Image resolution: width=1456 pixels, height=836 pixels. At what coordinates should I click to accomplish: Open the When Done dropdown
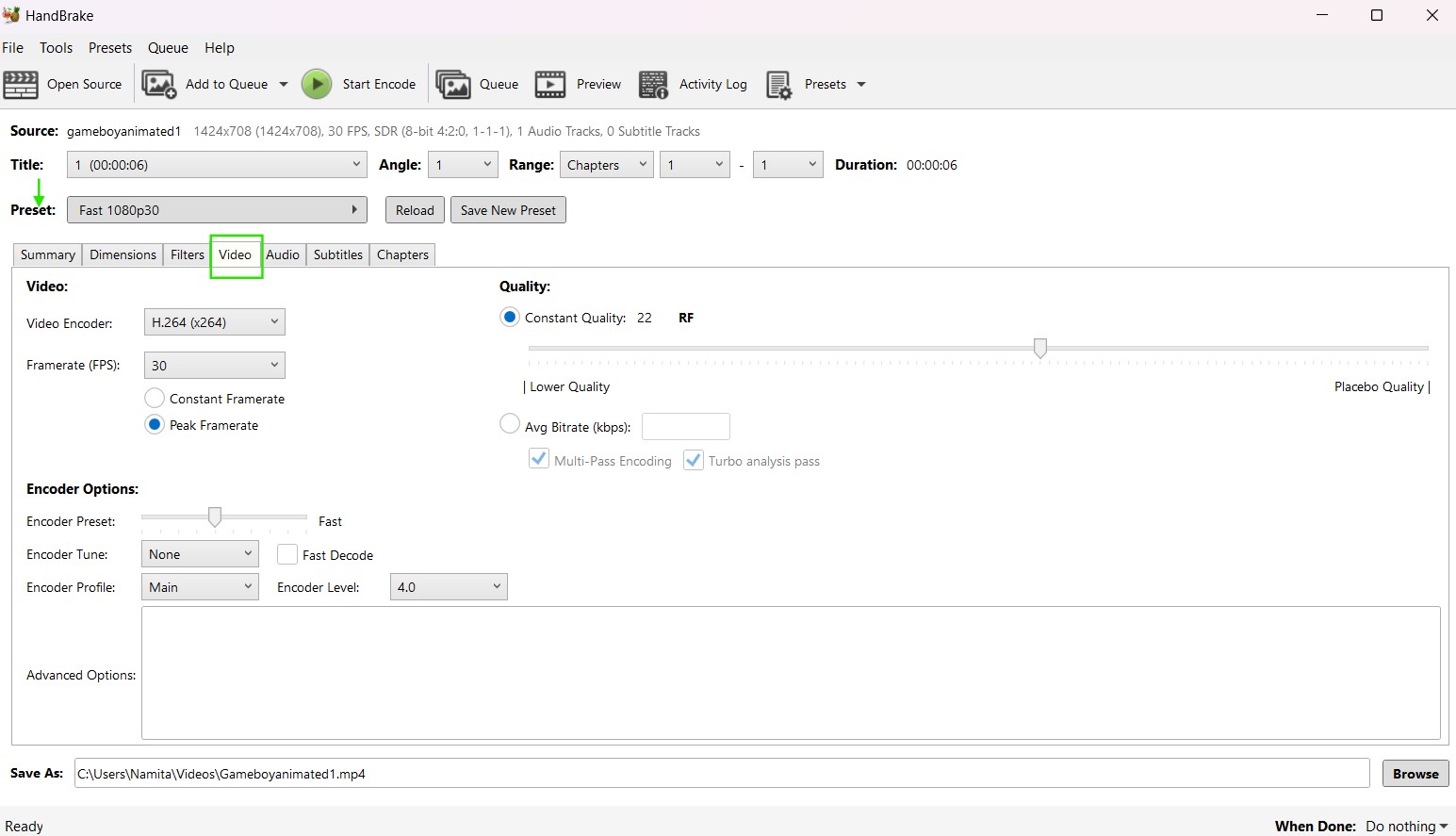[1406, 826]
